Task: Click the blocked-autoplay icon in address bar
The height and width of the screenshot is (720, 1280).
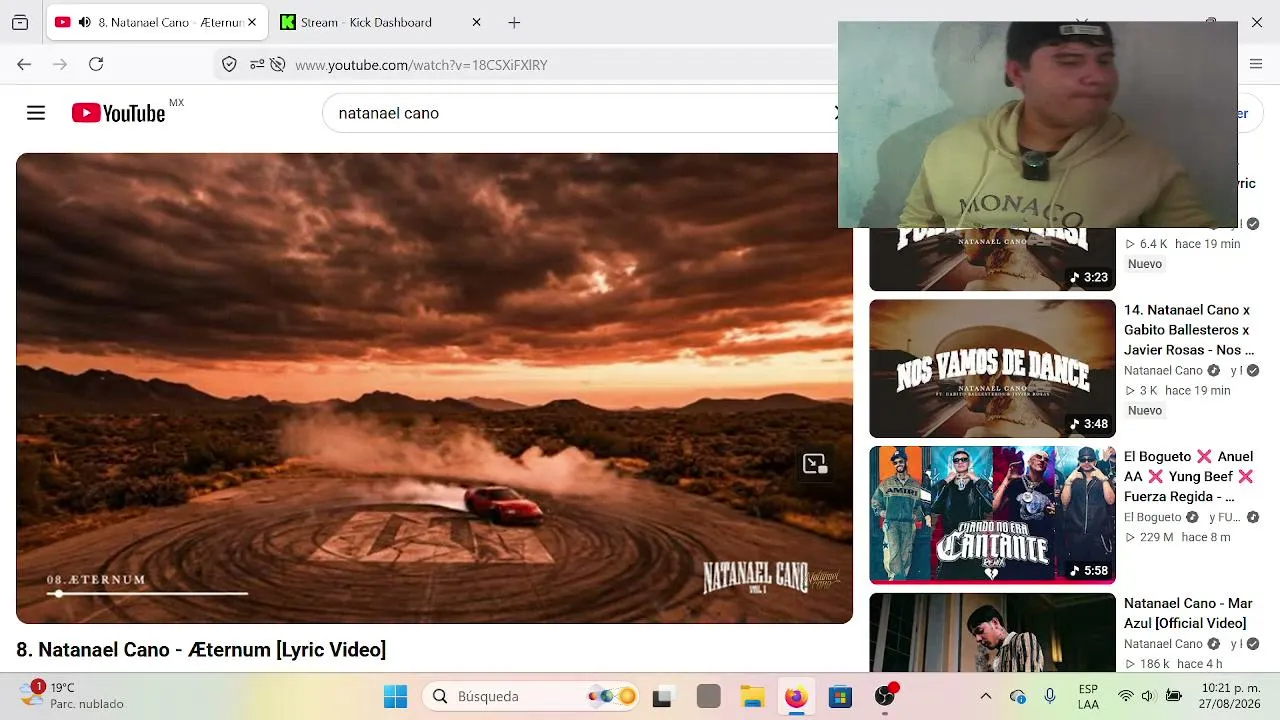Action: click(x=278, y=64)
